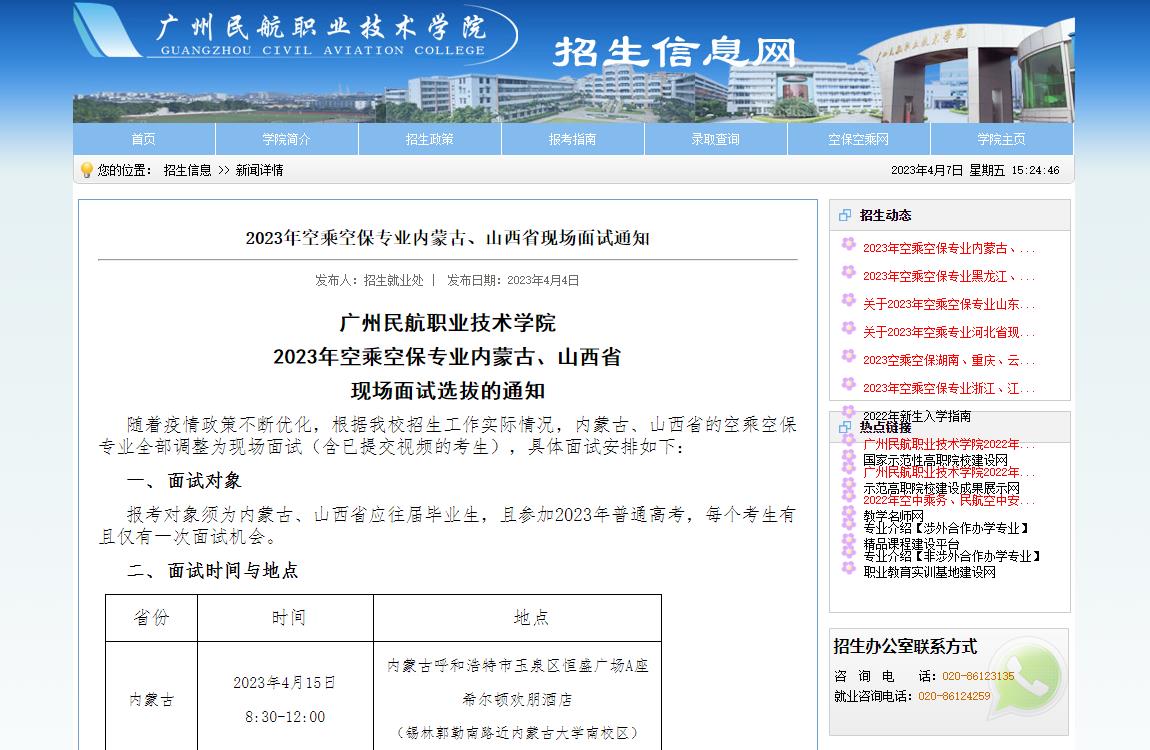Click flower bullet beside 职业教育实训基地建设网
This screenshot has height=750, width=1150.
(x=849, y=567)
